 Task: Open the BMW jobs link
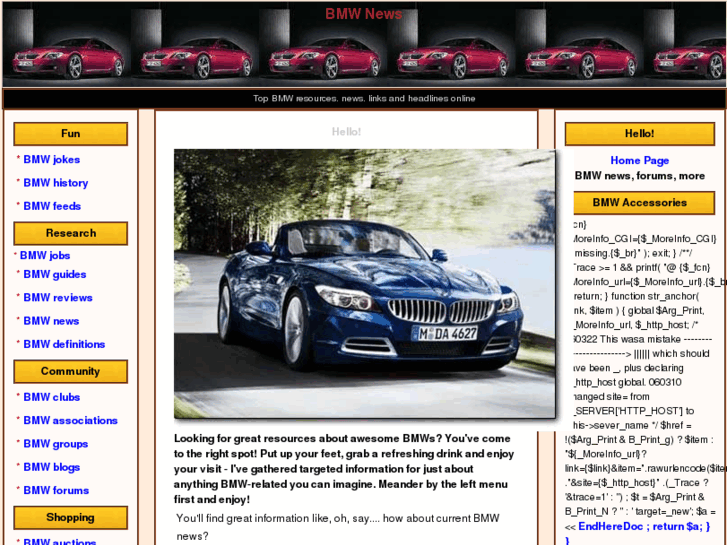tap(45, 255)
